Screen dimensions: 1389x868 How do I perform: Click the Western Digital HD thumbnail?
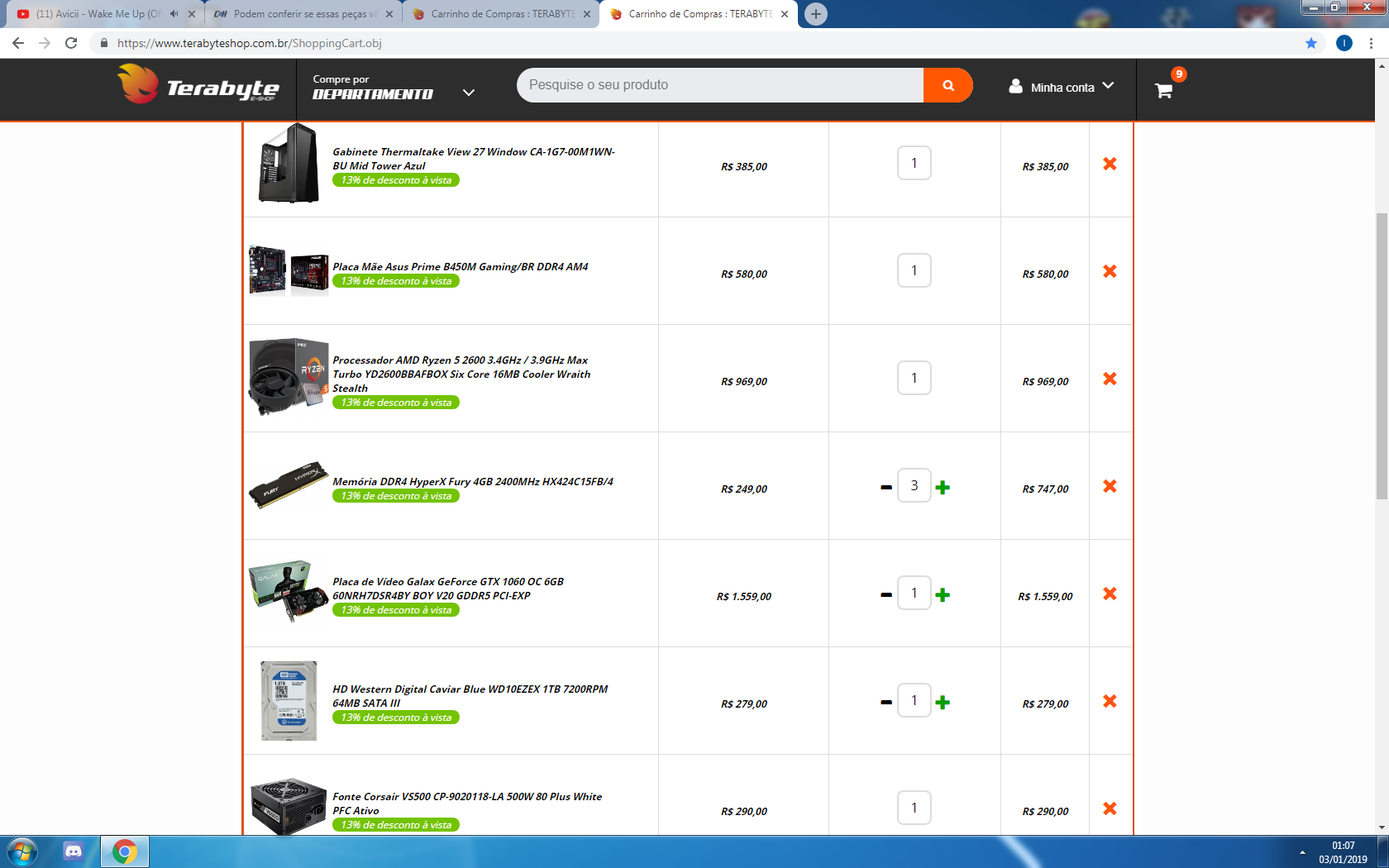point(289,700)
